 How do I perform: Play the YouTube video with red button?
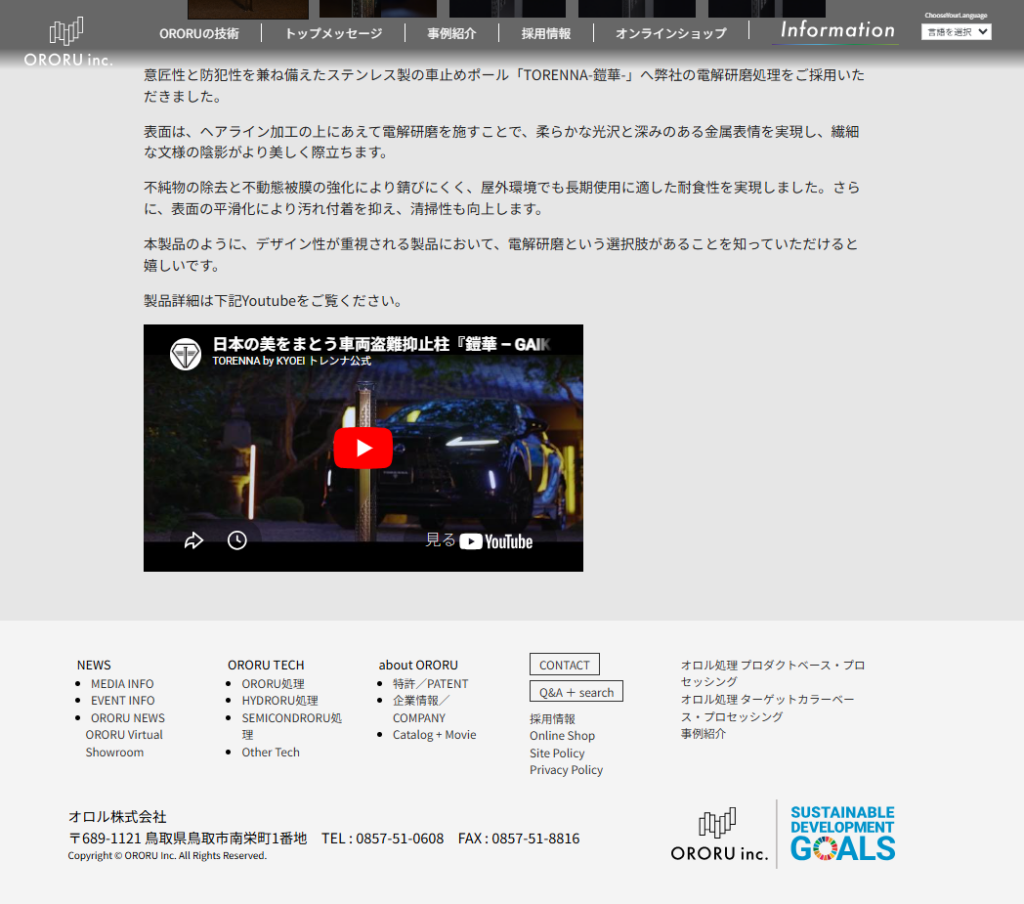pos(362,448)
